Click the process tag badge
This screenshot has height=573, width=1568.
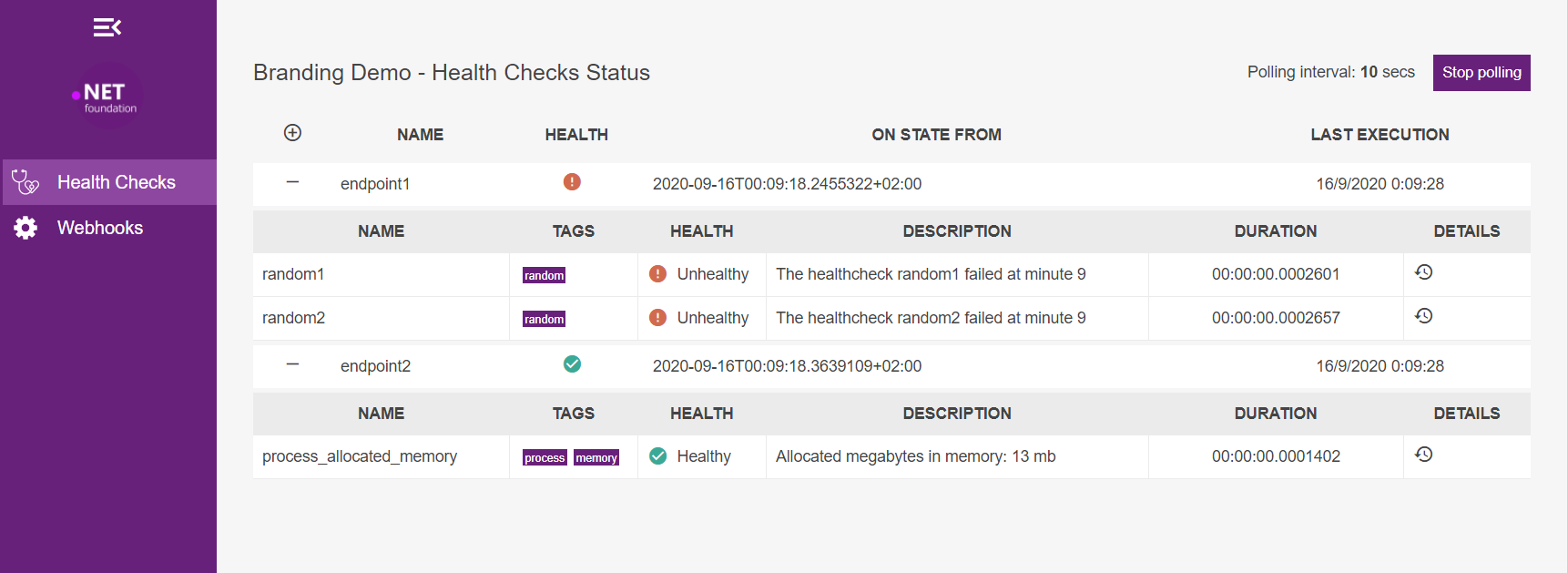click(x=545, y=457)
